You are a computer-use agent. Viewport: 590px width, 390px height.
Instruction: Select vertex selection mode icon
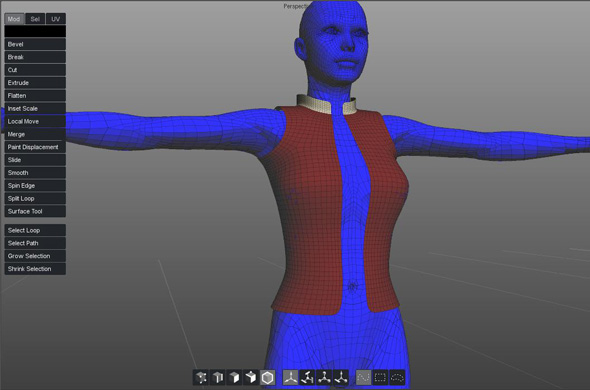coord(201,377)
